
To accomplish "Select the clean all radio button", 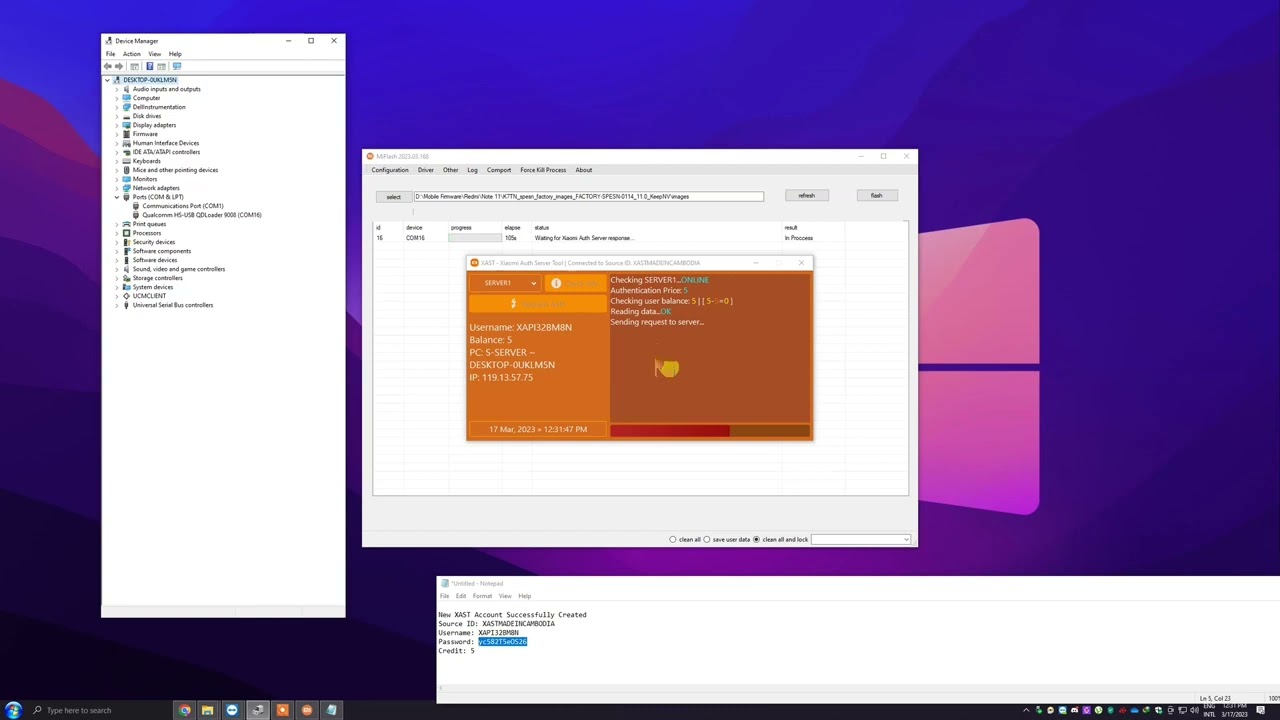I will [673, 540].
